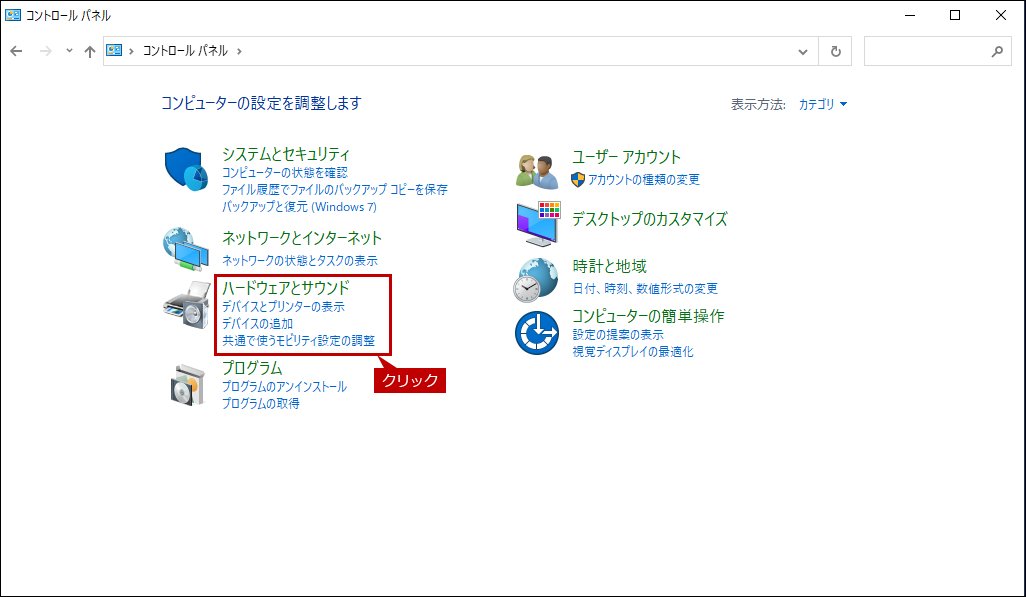1026x597 pixels.
Task: Click the System and Security shield icon
Action: 185,168
